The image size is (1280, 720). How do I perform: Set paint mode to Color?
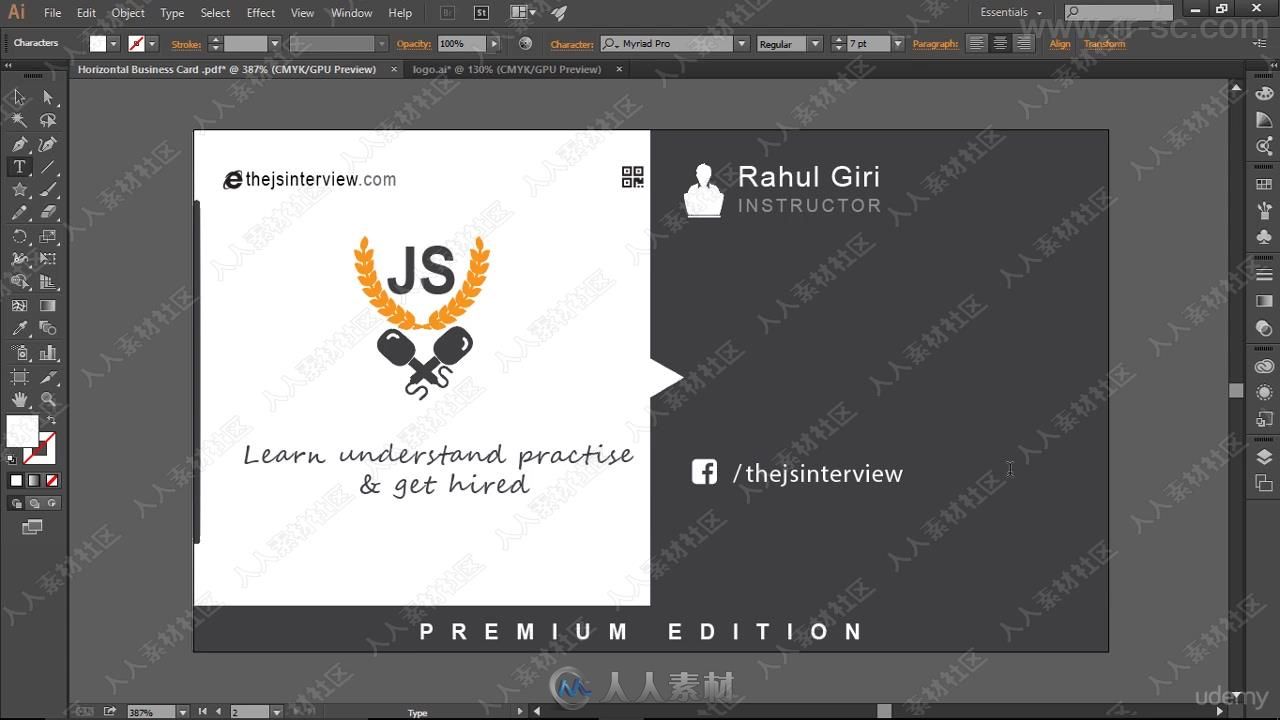click(16, 481)
